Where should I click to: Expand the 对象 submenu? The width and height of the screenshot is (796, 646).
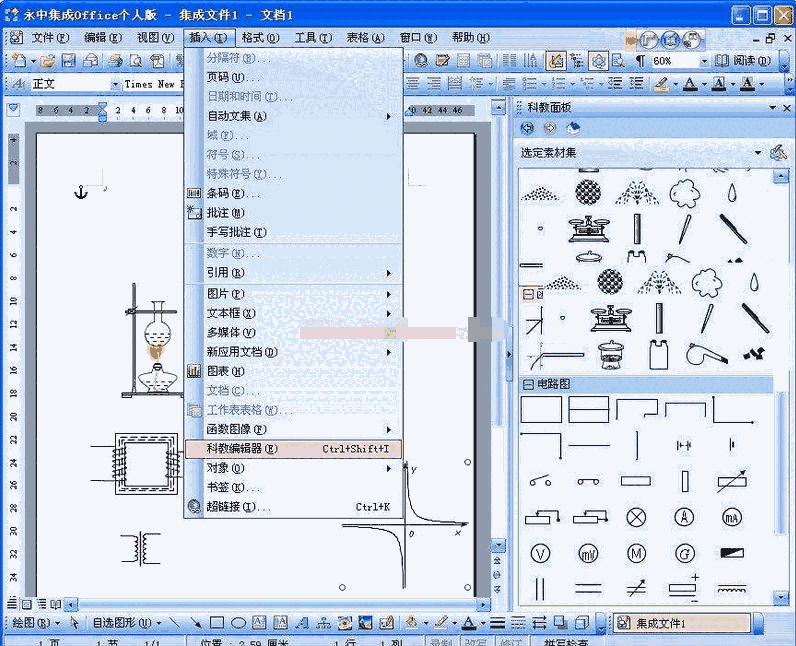tap(293, 468)
